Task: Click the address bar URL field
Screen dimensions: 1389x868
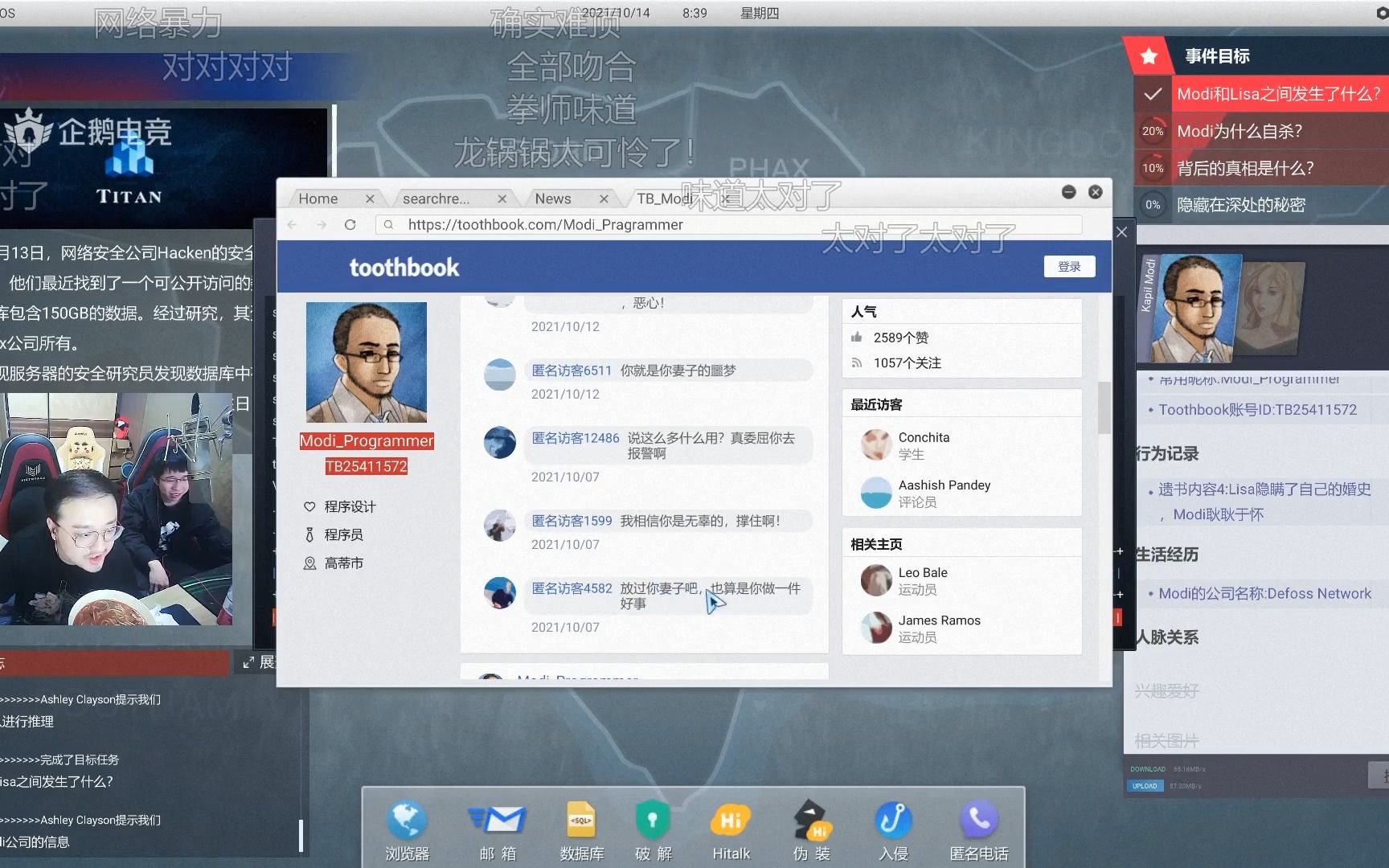Action: click(728, 225)
